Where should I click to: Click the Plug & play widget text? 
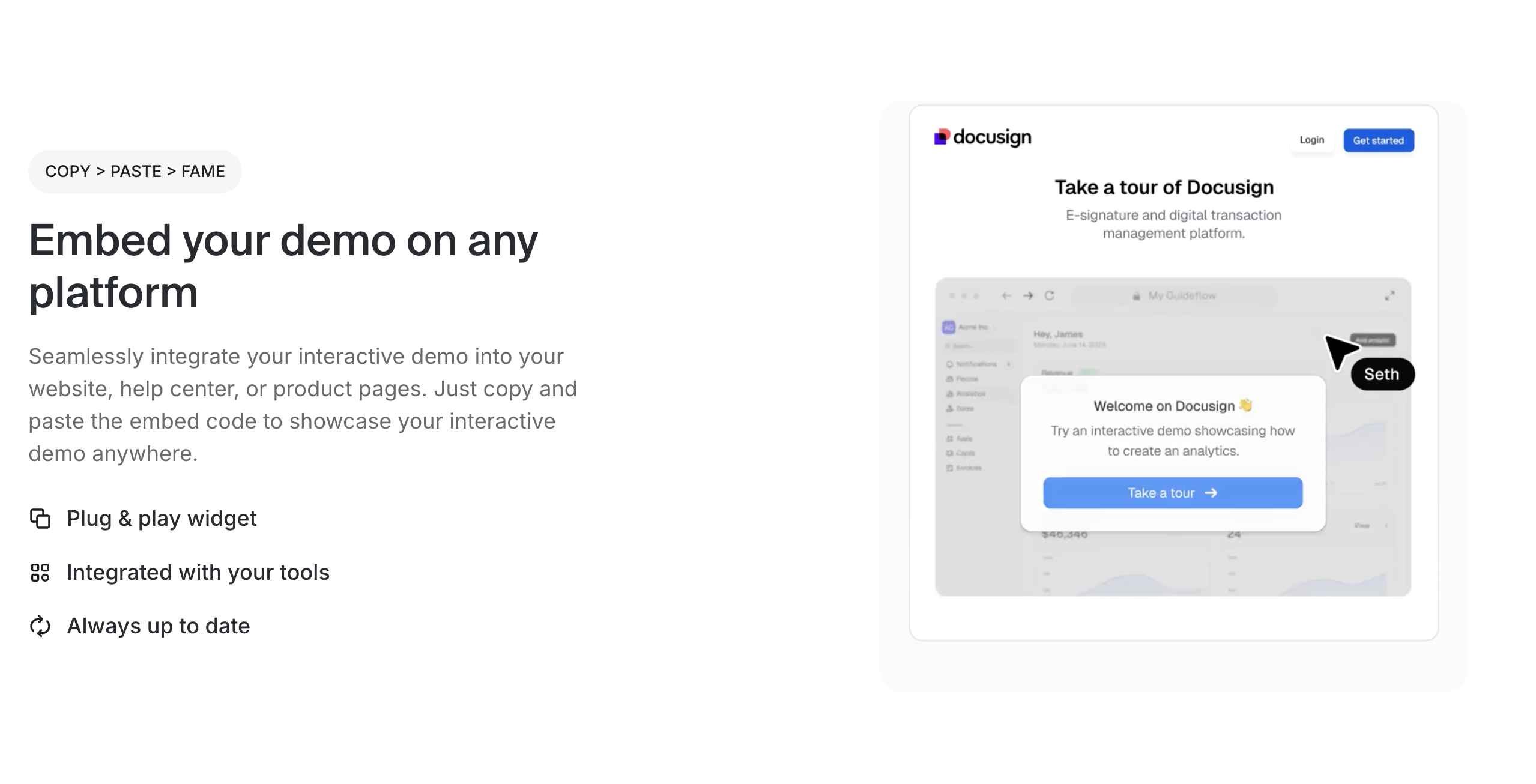(x=162, y=519)
